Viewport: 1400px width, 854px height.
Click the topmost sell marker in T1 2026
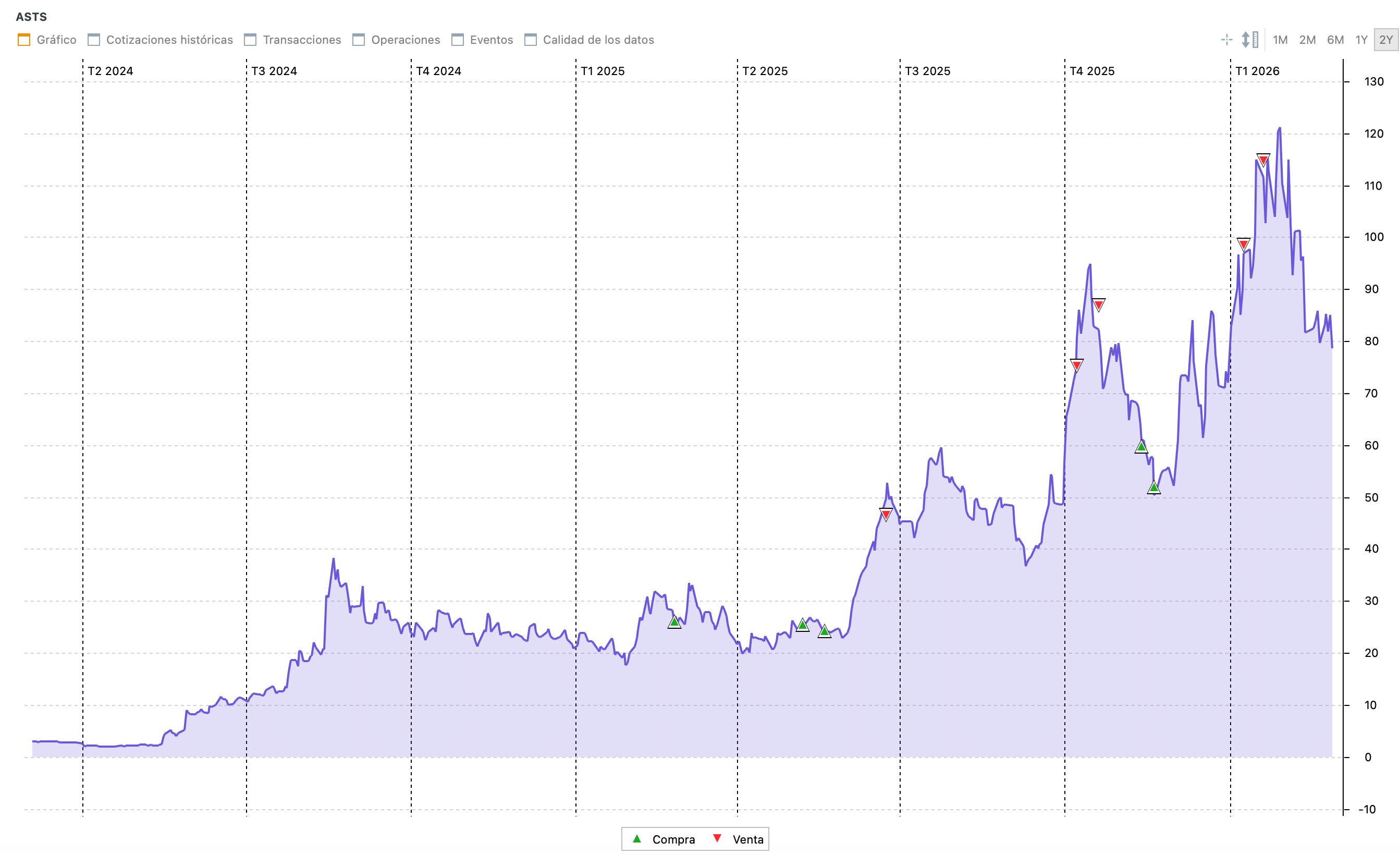1262,160
